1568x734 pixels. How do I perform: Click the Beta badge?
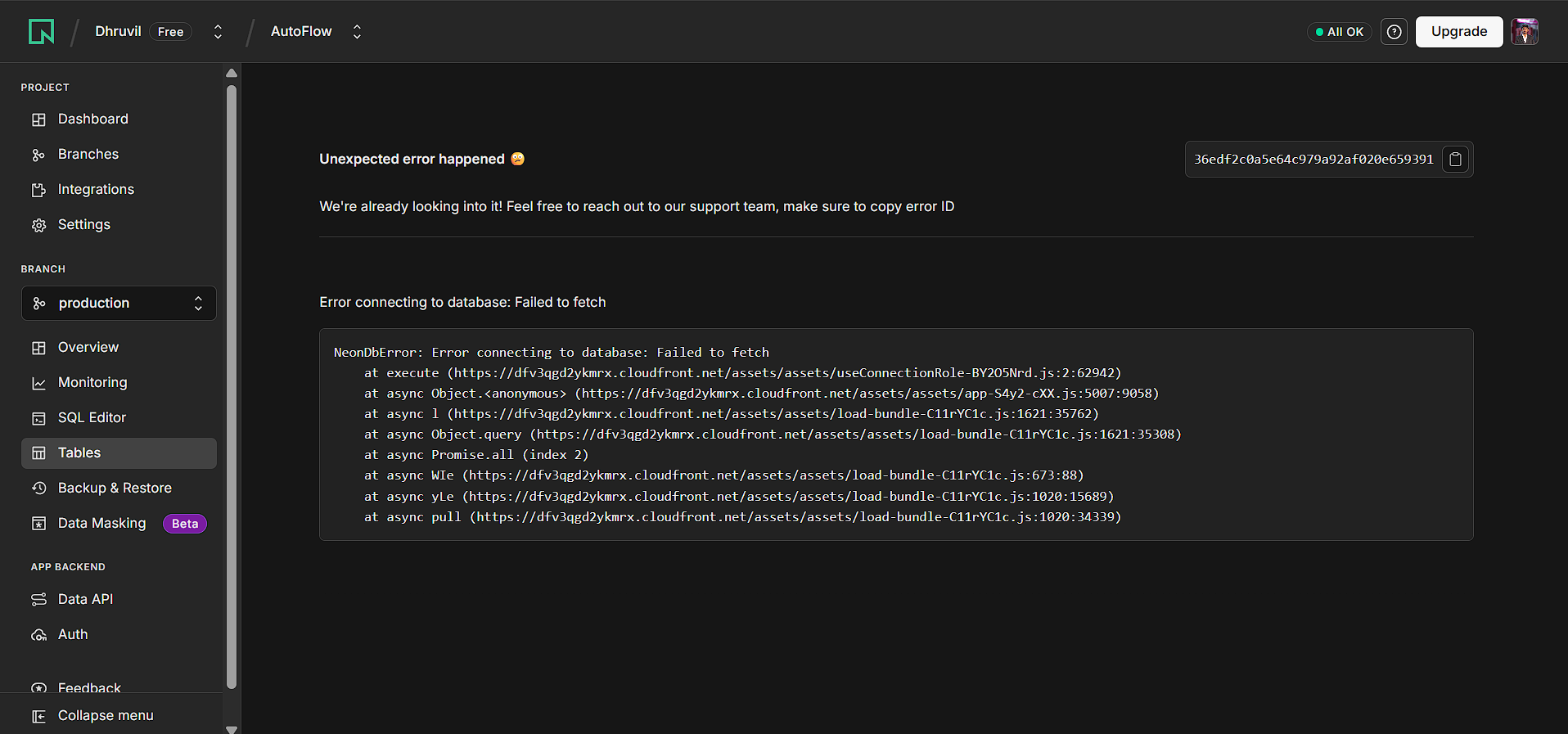click(185, 524)
